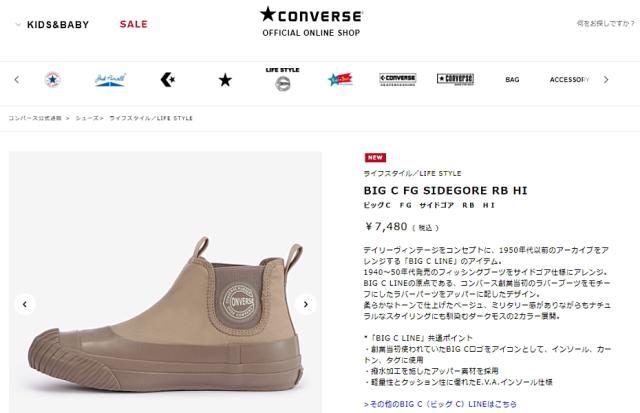Screen dimensions: 640x413
Task: Move the brand carousel to the right
Action: tap(606, 80)
